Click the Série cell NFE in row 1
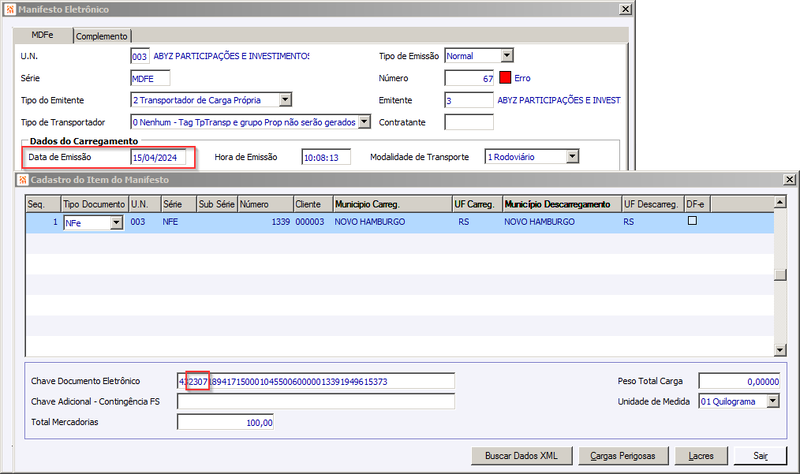The width and height of the screenshot is (800, 474). 179,222
